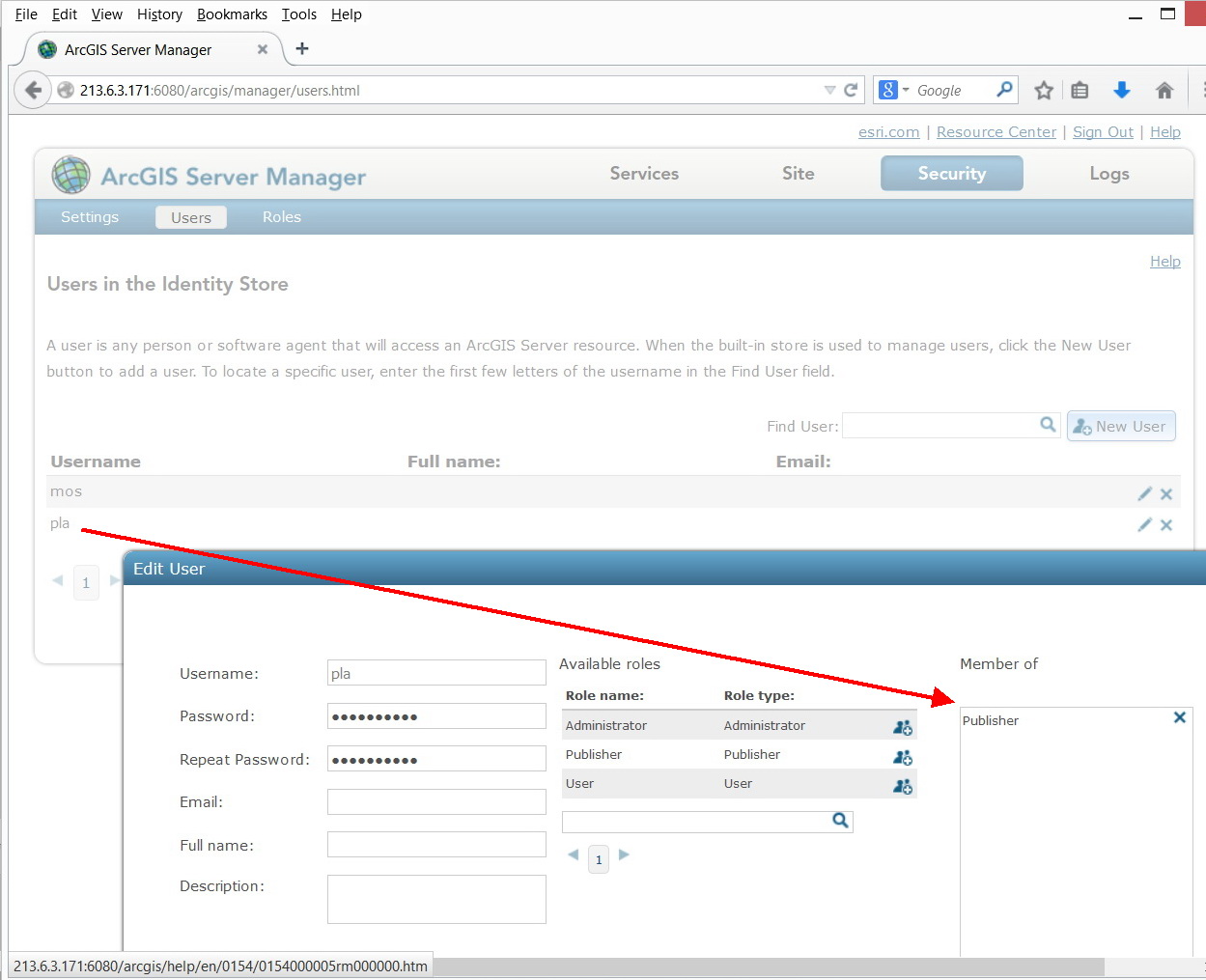Open the Bookmarks menu
The height and width of the screenshot is (980, 1206).
click(x=232, y=14)
